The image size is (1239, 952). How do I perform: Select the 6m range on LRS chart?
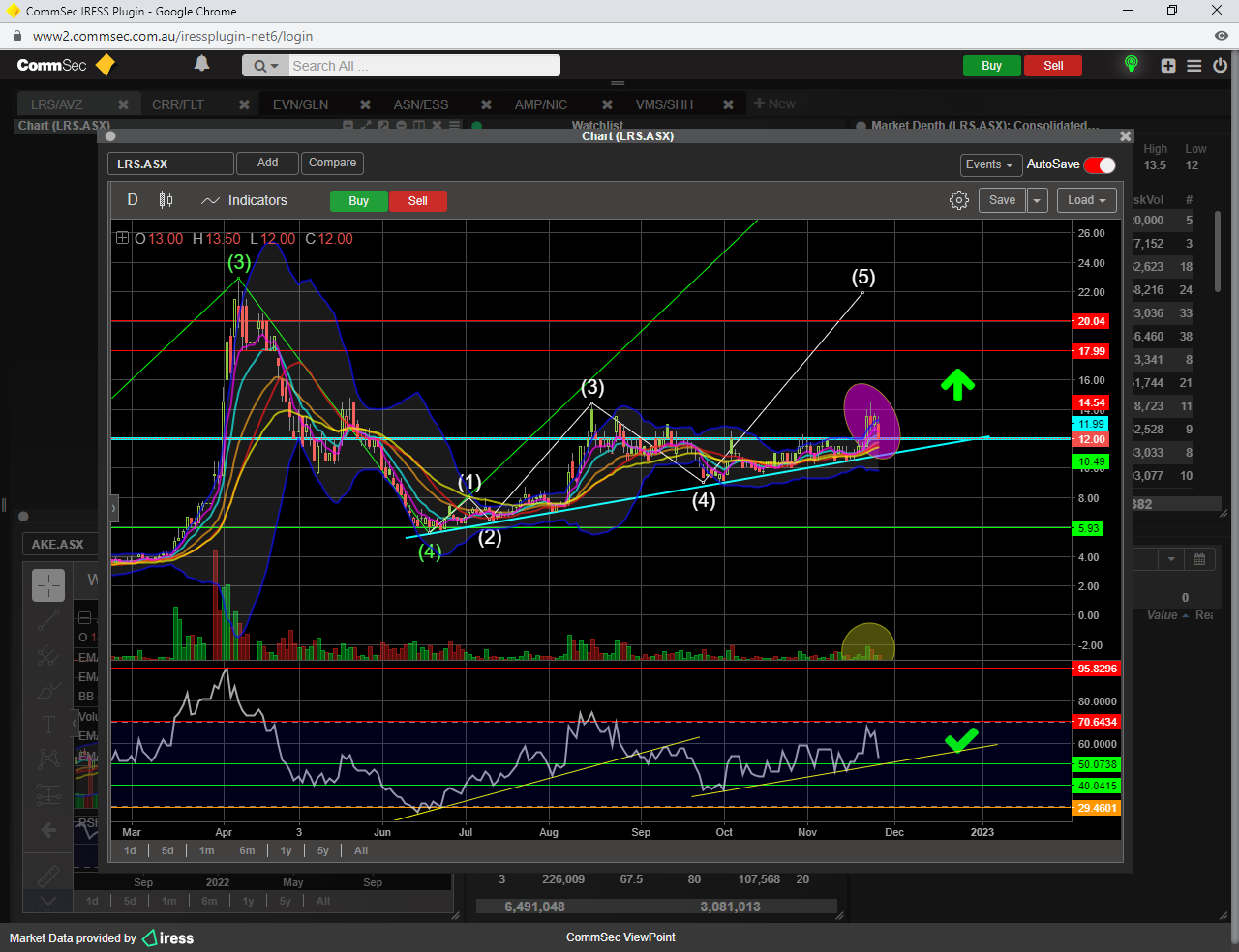pos(247,850)
